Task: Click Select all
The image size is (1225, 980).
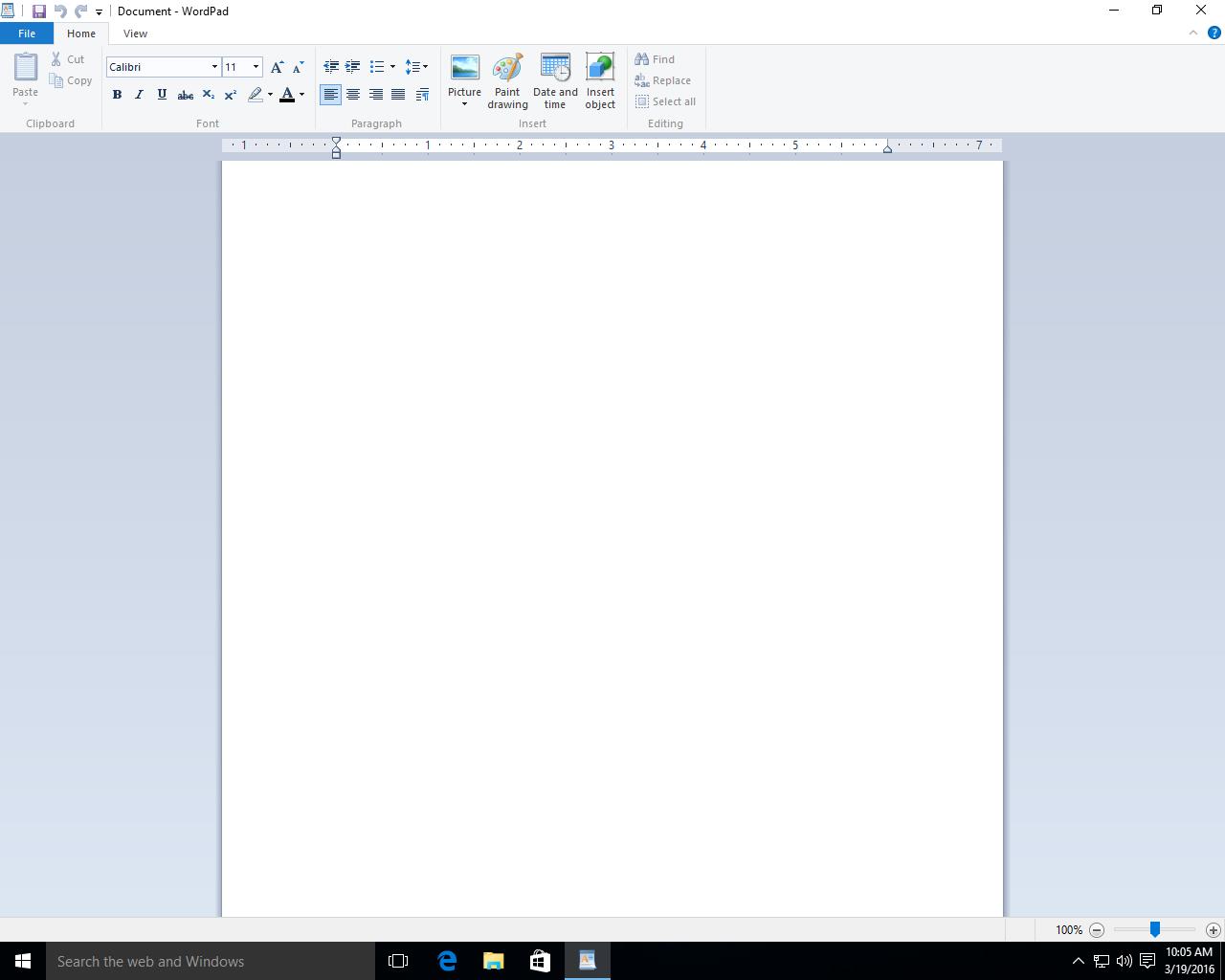Action: click(665, 101)
